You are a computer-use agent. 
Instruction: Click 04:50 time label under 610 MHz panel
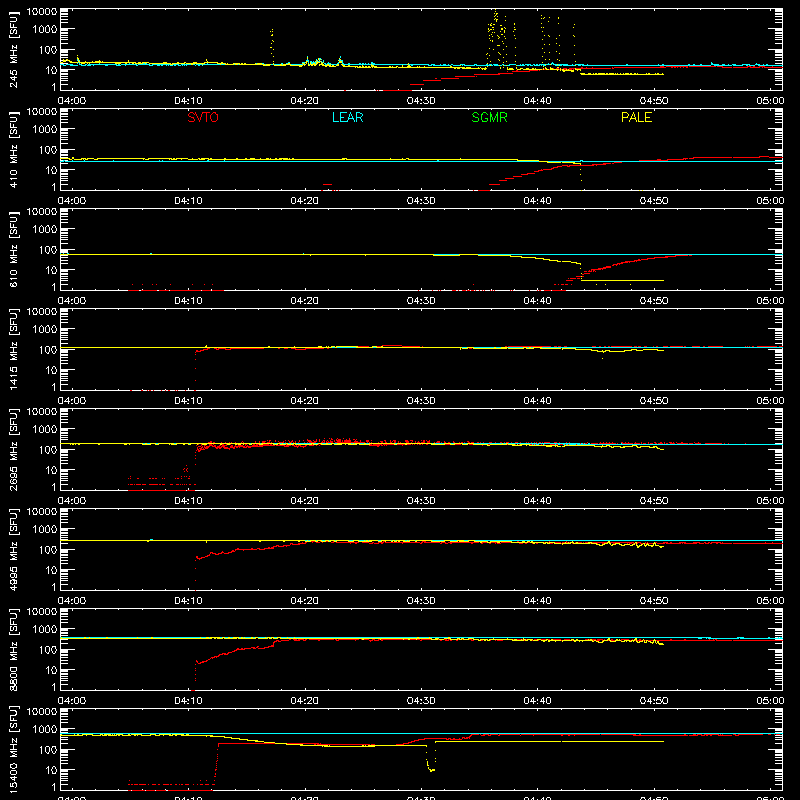pyautogui.click(x=654, y=301)
